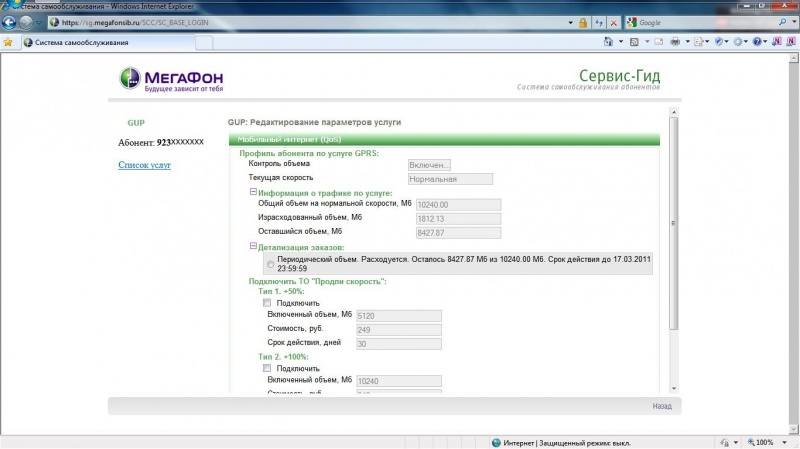800x449 pixels.
Task: Click the Тип 1 validity field 30
Action: tap(398, 344)
